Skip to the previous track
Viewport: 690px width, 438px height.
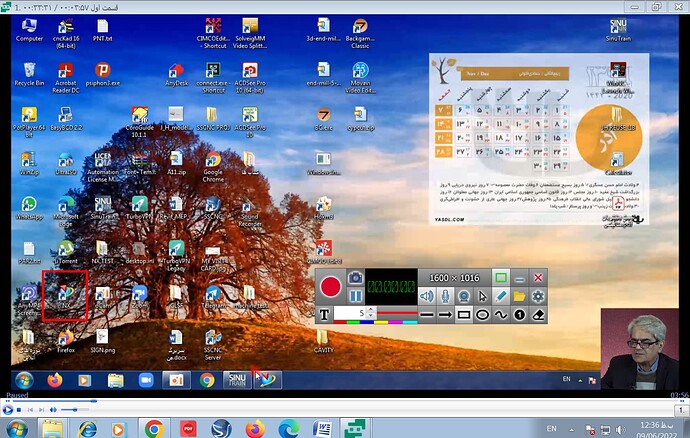30,410
